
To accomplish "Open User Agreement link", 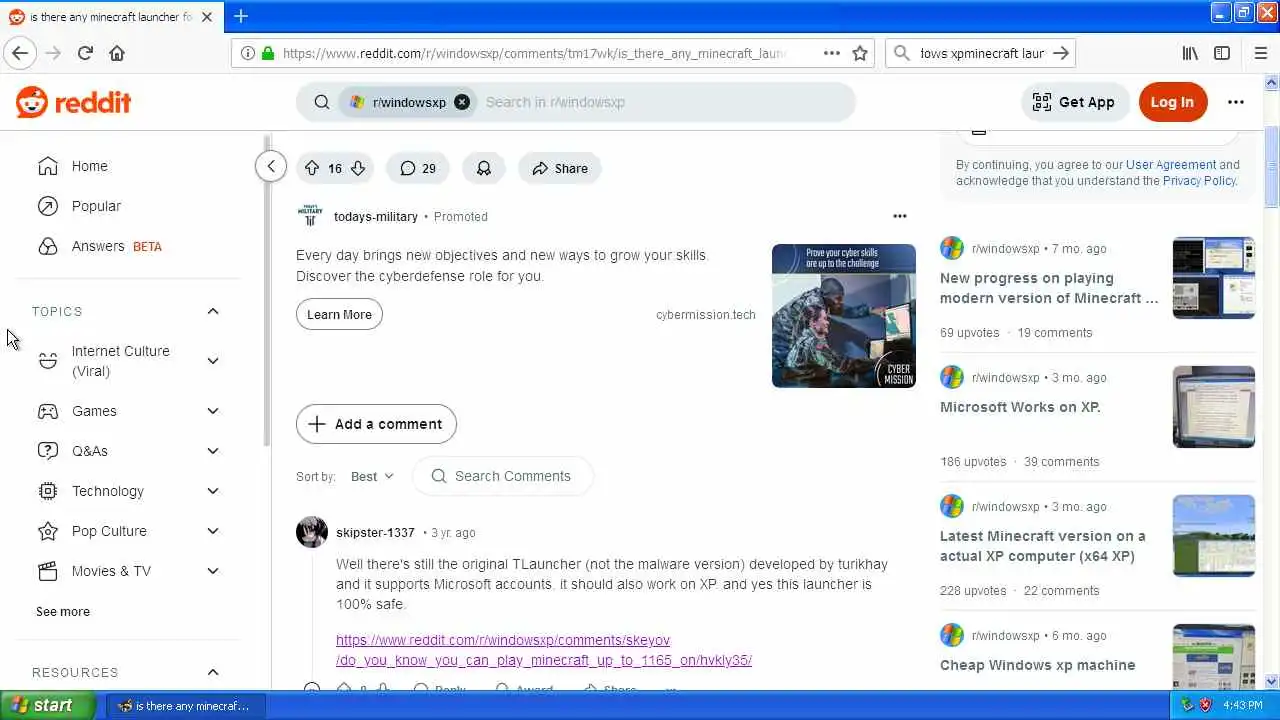I will (x=1171, y=165).
